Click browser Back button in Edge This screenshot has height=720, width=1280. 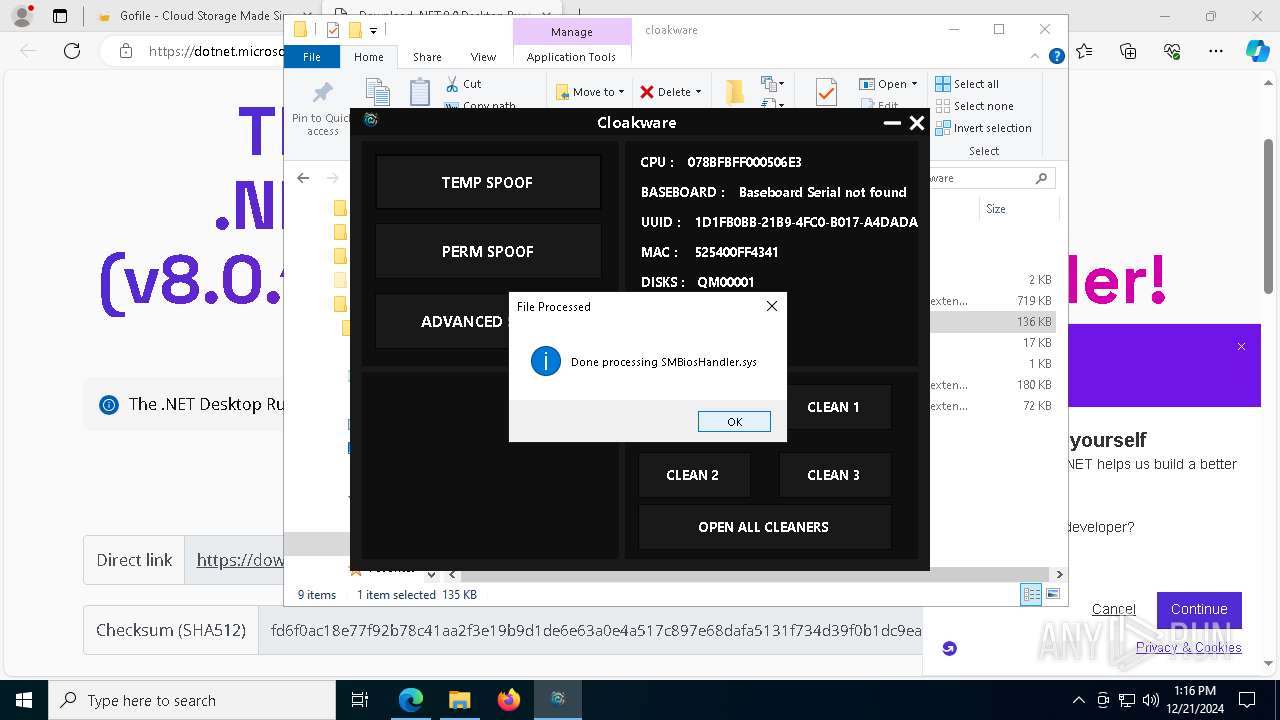click(29, 51)
